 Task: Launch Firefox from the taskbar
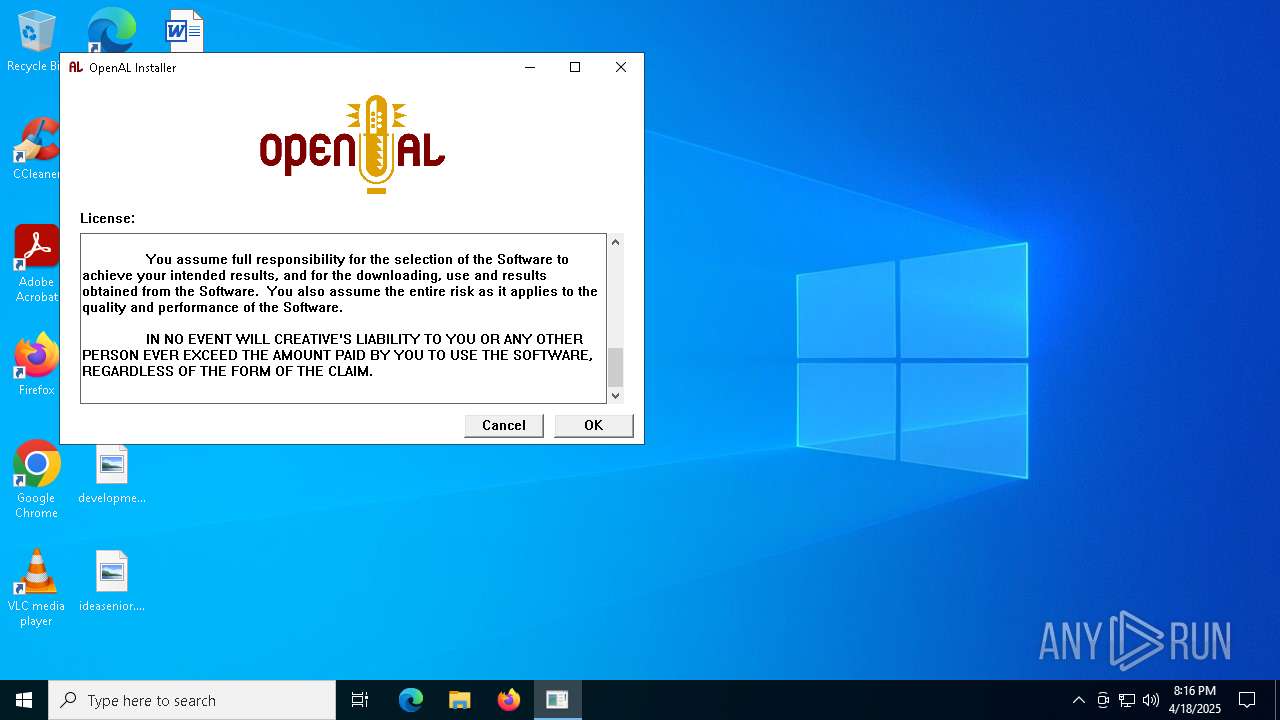tap(508, 700)
